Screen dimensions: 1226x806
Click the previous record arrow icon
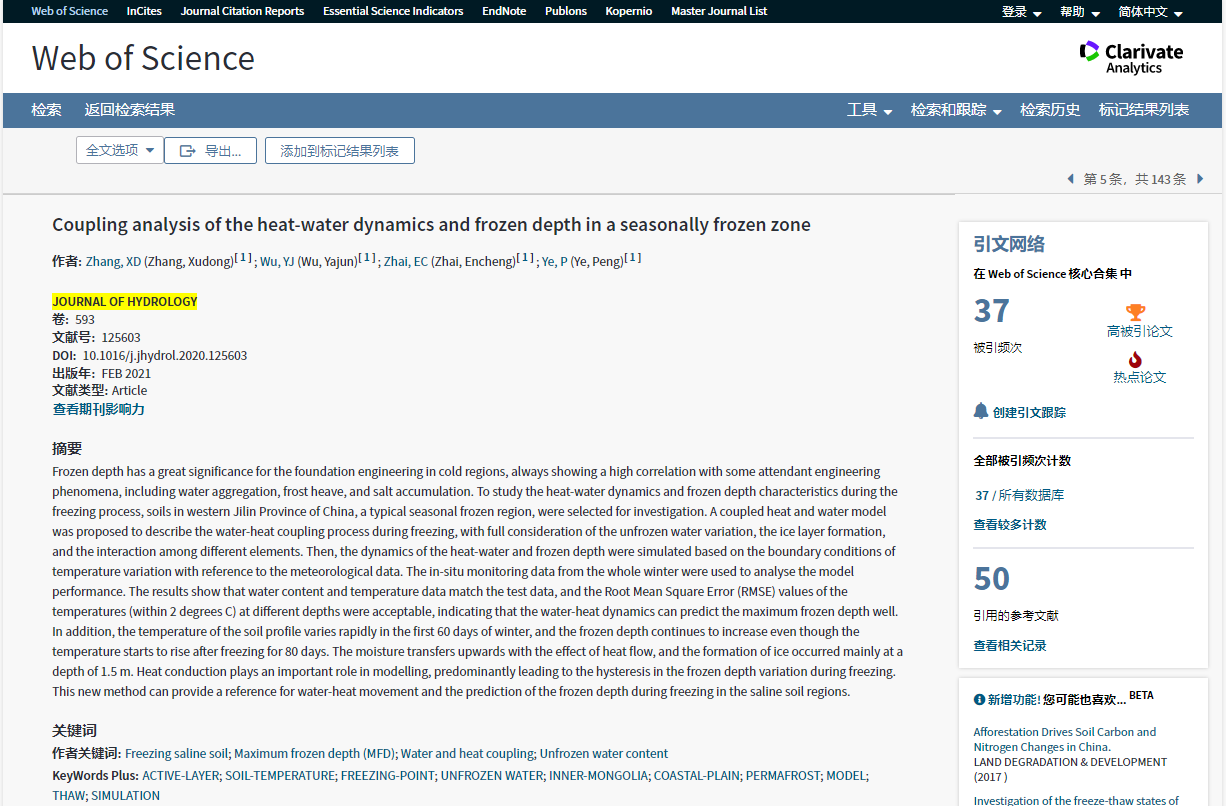tap(1070, 179)
